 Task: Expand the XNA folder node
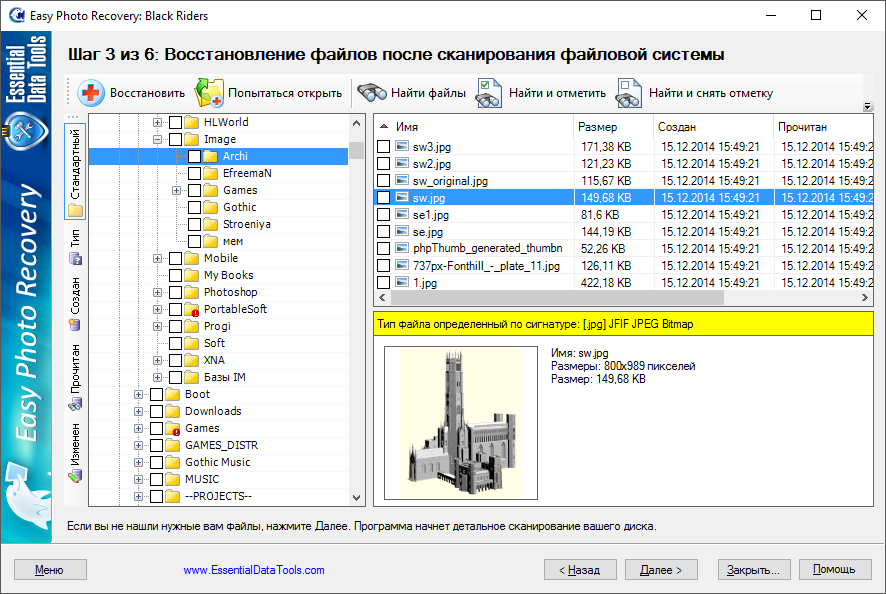pyautogui.click(x=157, y=360)
